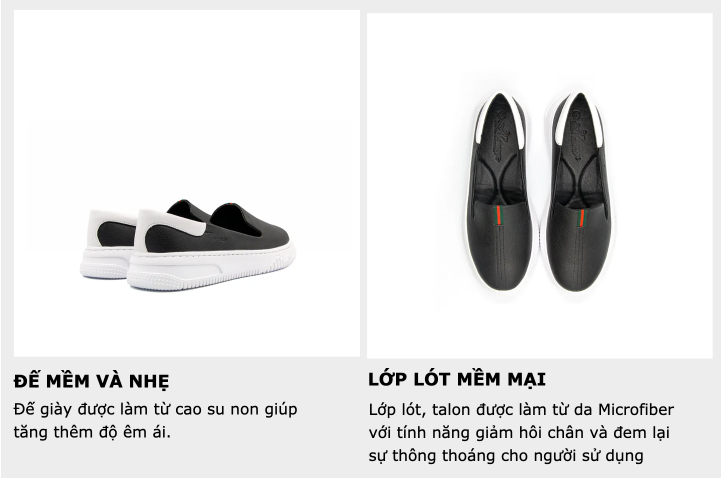Click green-red stripe on right top-view shoe
The image size is (721, 478).
pyautogui.click(x=580, y=218)
